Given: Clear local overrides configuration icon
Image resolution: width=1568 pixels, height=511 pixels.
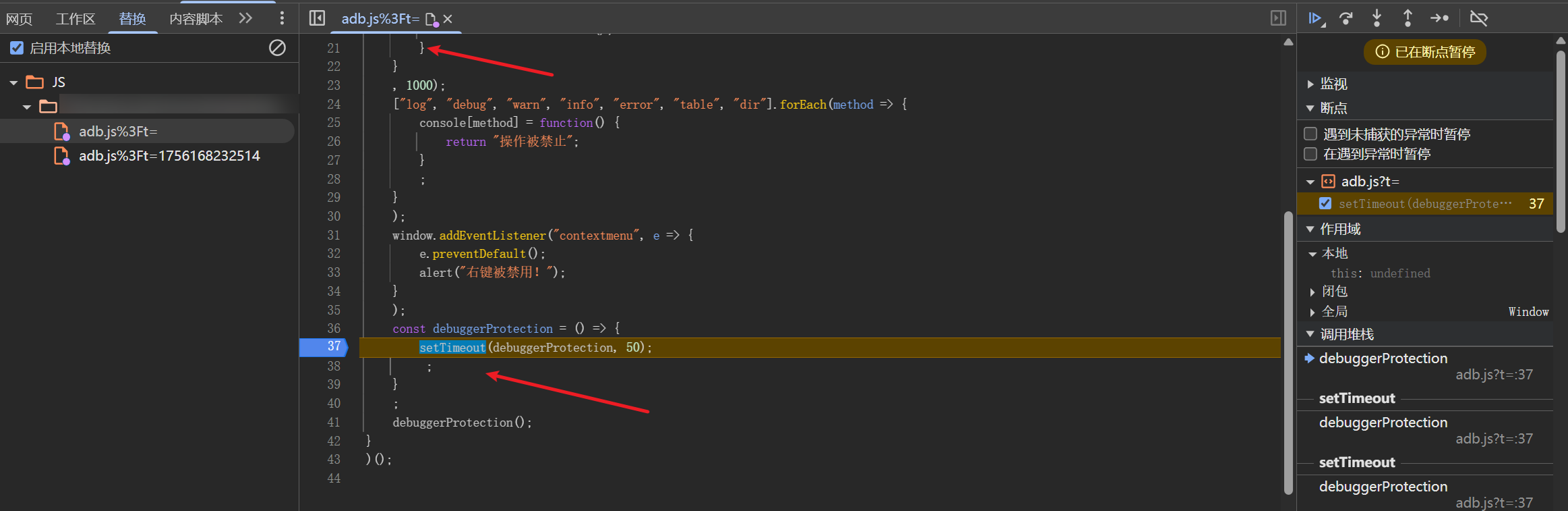Looking at the screenshot, I should tap(277, 48).
